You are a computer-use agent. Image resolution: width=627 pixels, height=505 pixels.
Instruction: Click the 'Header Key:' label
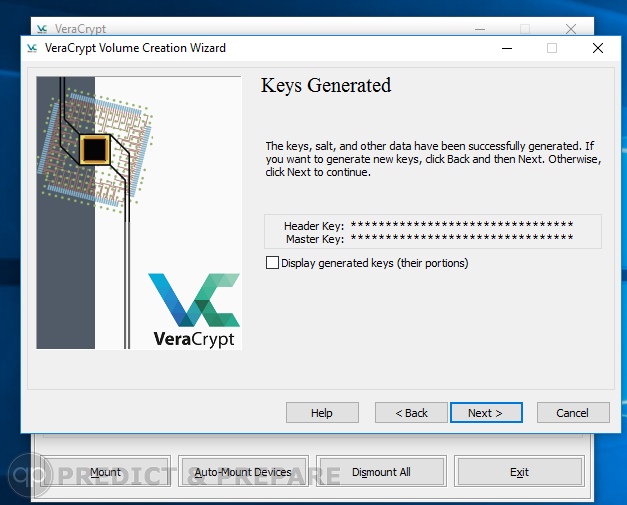tap(314, 226)
